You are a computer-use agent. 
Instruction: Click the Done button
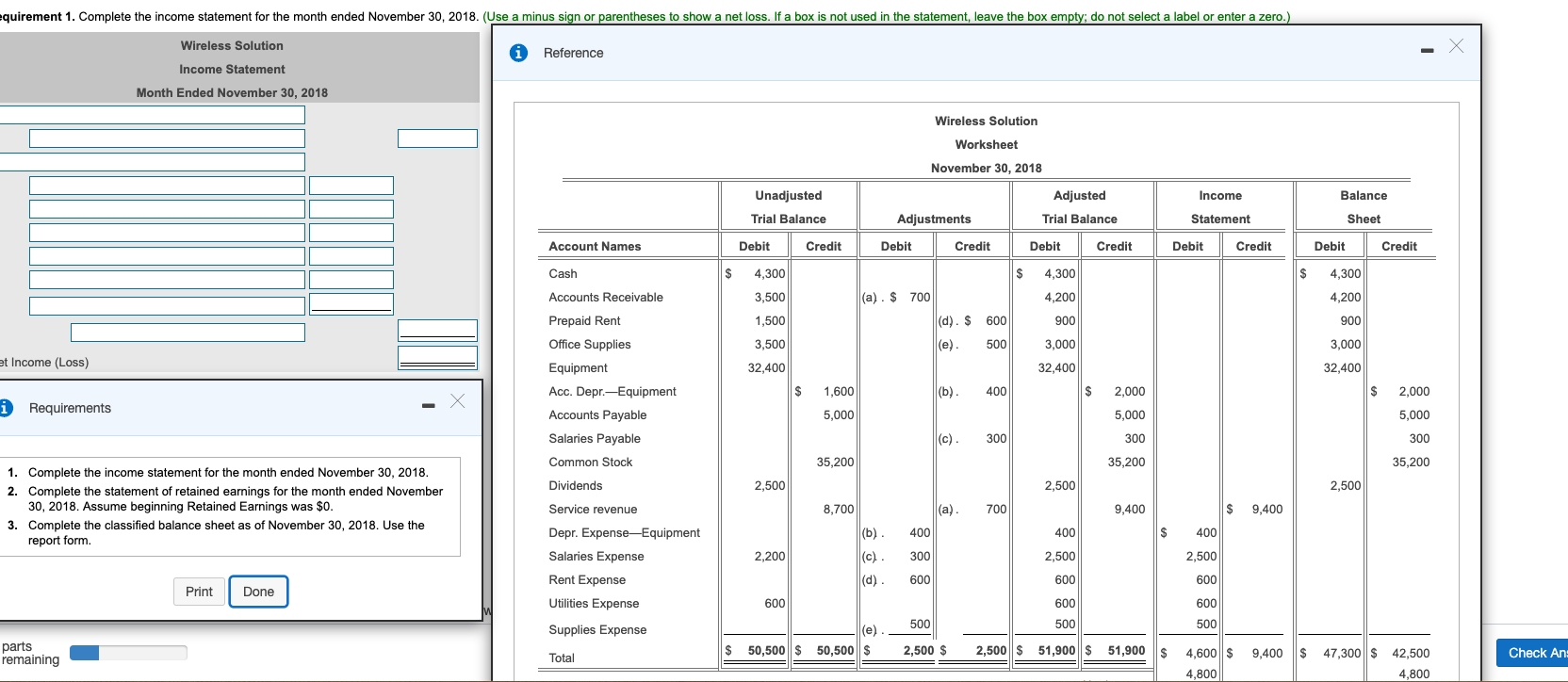pyautogui.click(x=258, y=592)
